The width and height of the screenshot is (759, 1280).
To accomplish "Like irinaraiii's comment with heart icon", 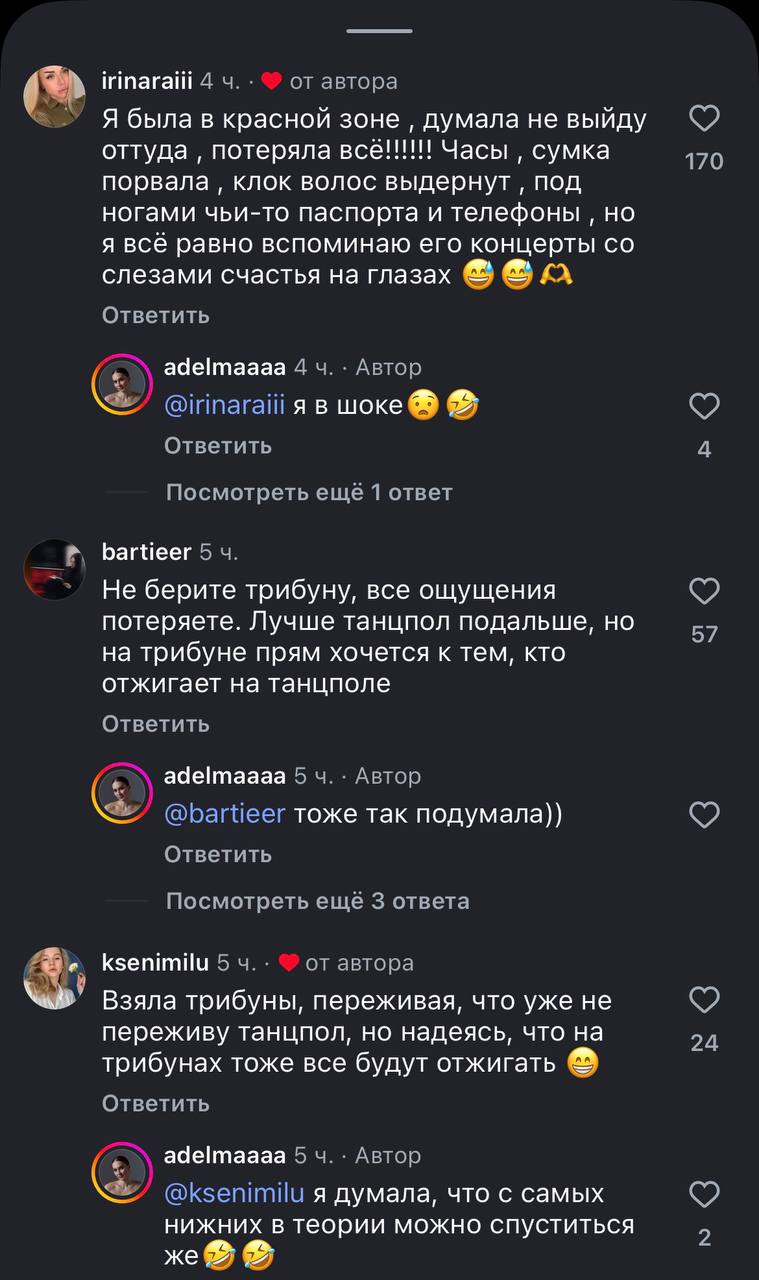I will (705, 120).
